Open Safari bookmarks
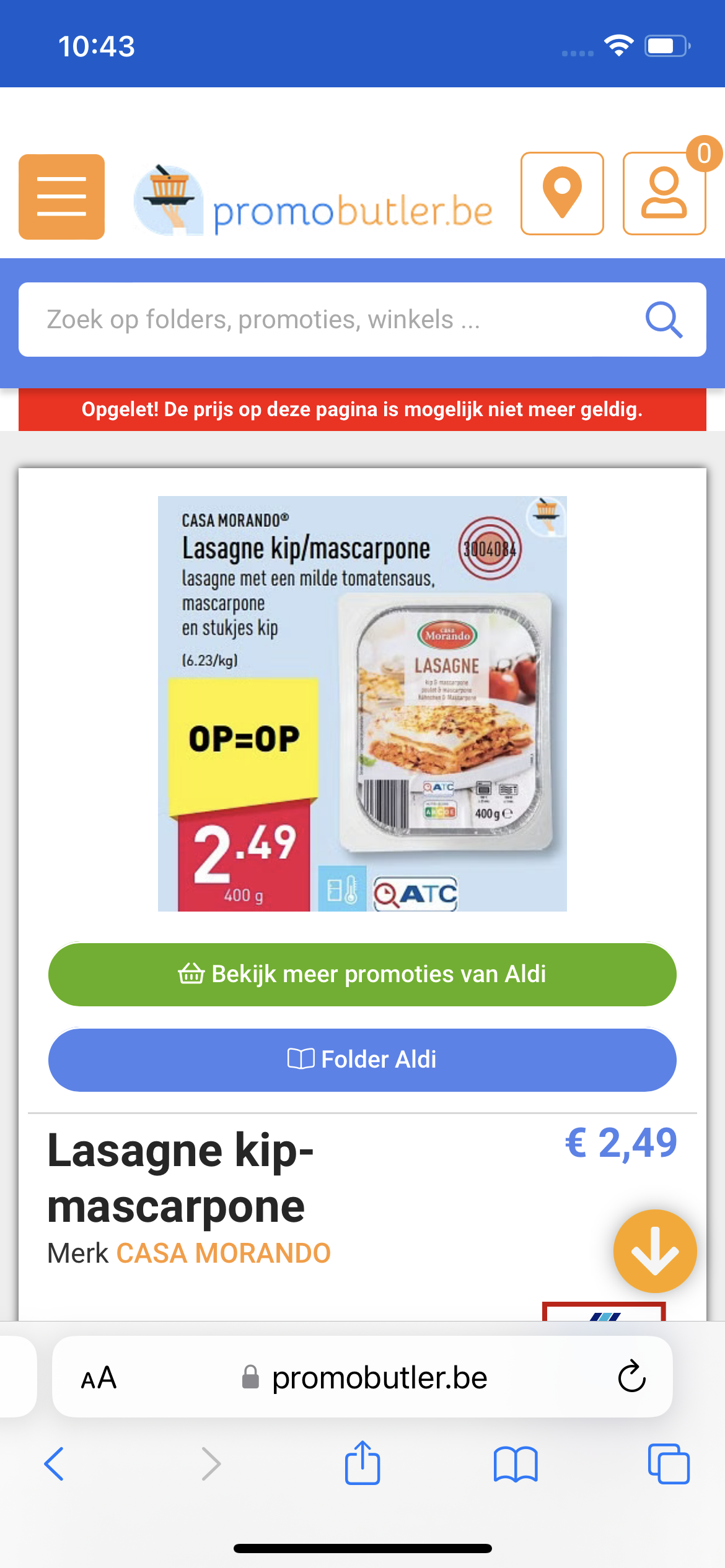725x1568 pixels. pos(516,1464)
